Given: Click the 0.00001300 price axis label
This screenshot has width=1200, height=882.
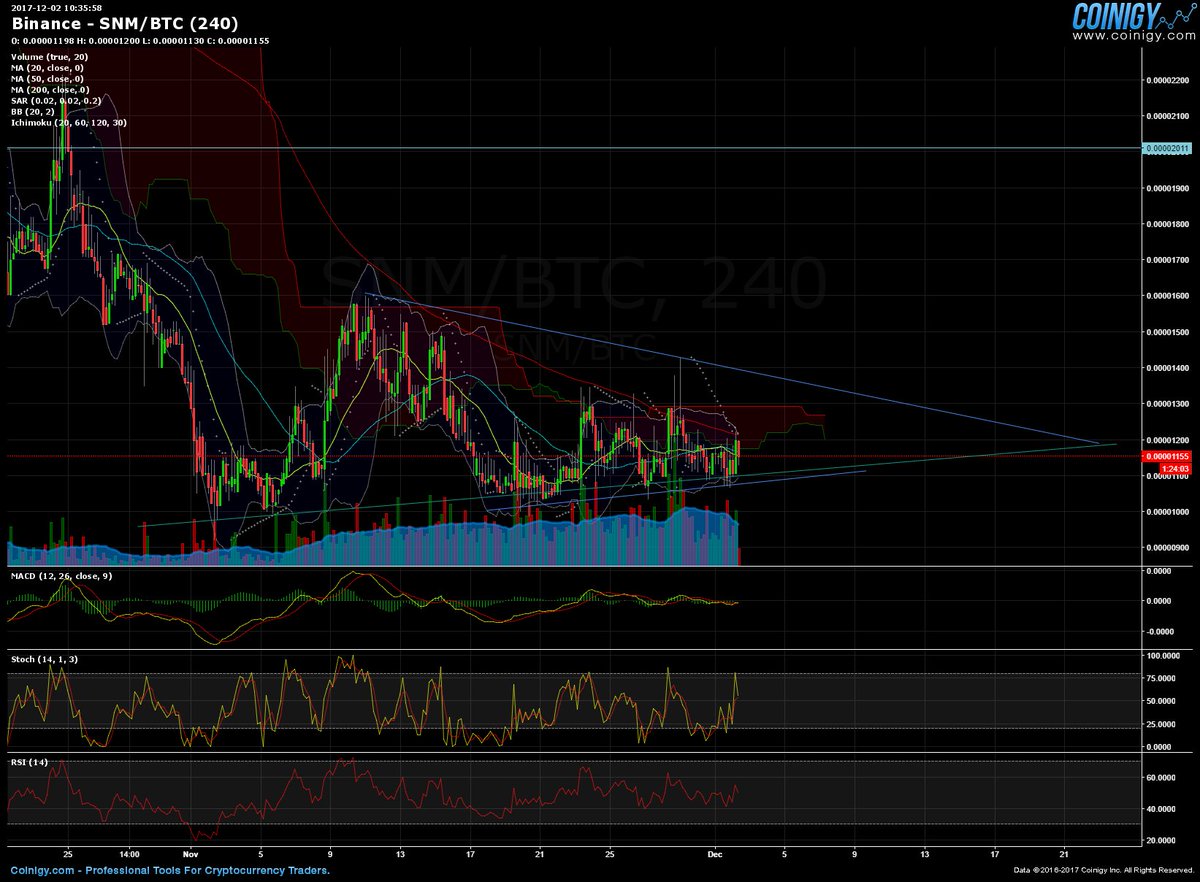Looking at the screenshot, I should (x=1169, y=404).
